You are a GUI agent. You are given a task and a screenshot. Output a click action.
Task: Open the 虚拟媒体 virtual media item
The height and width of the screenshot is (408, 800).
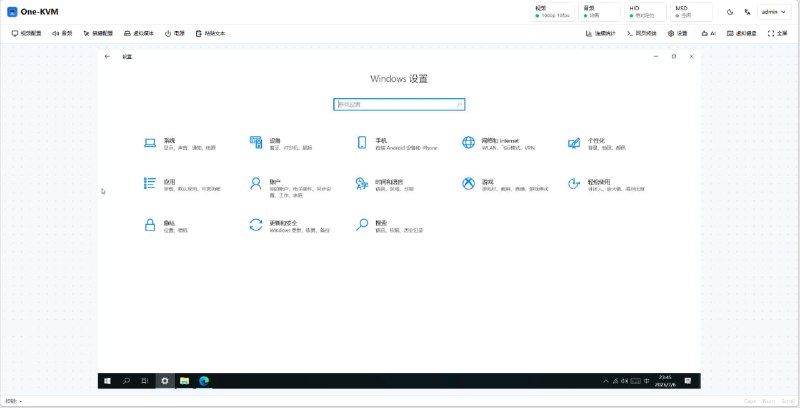(139, 33)
